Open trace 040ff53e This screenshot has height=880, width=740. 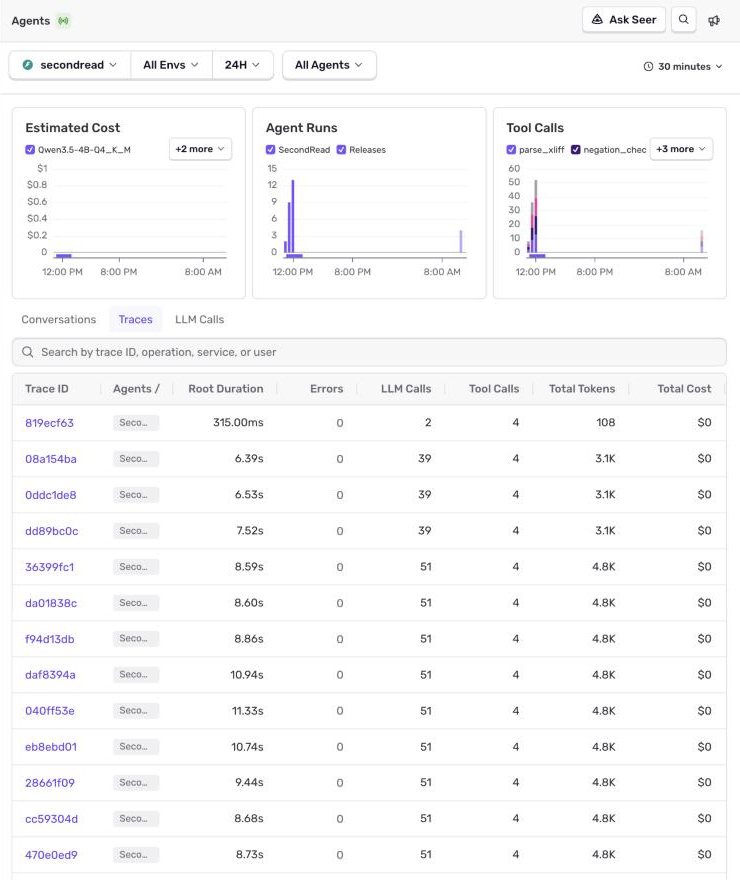(50, 711)
